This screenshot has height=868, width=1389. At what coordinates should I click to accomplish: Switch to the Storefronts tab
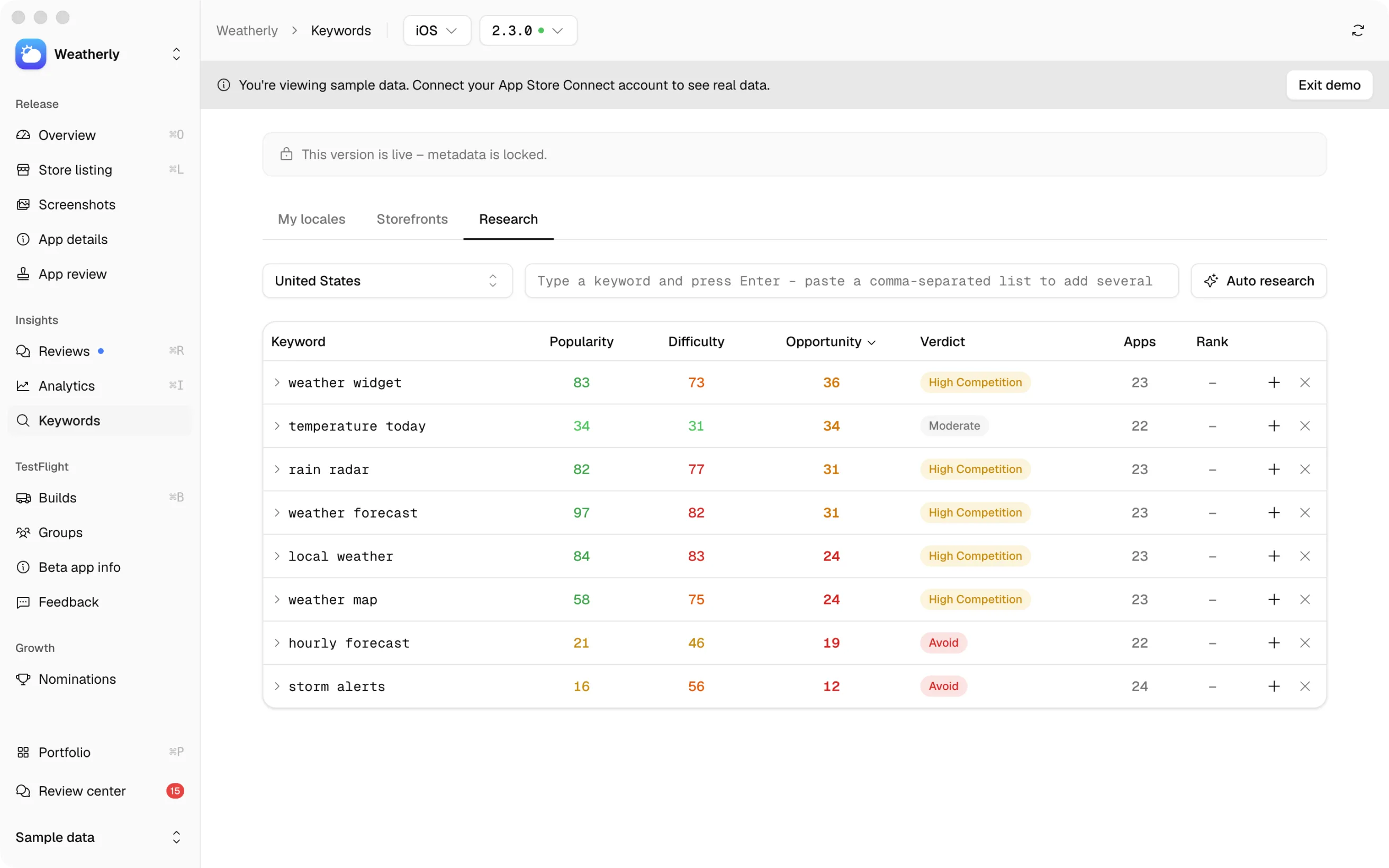[x=412, y=219]
